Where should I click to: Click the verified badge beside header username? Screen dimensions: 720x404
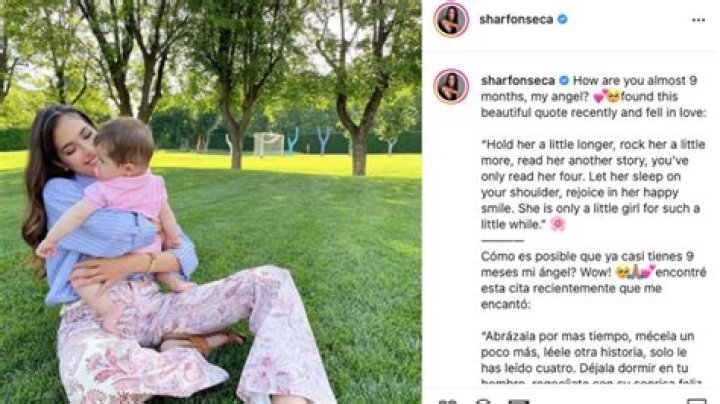coord(562,19)
